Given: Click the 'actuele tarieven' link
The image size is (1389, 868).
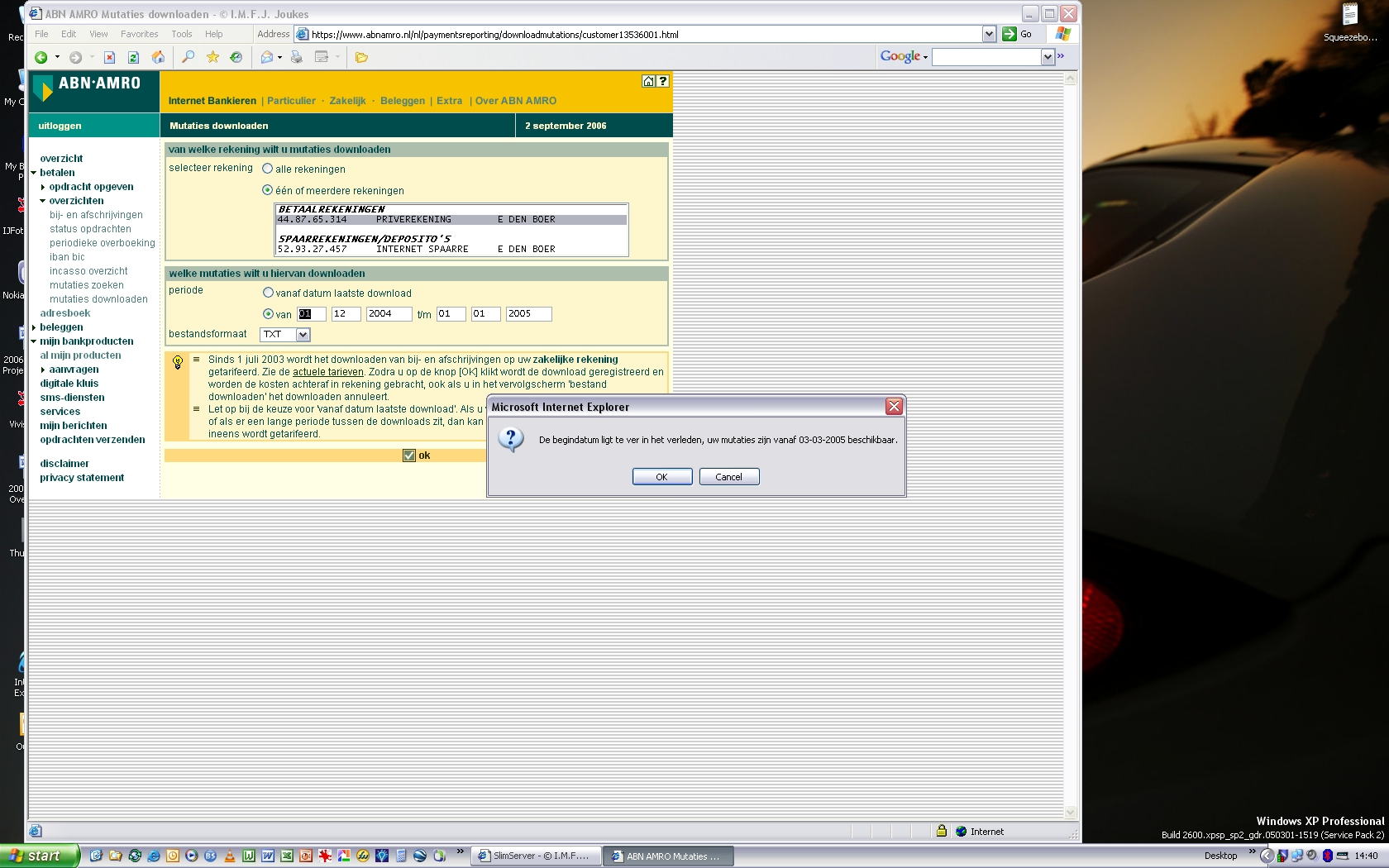Looking at the screenshot, I should pyautogui.click(x=327, y=372).
